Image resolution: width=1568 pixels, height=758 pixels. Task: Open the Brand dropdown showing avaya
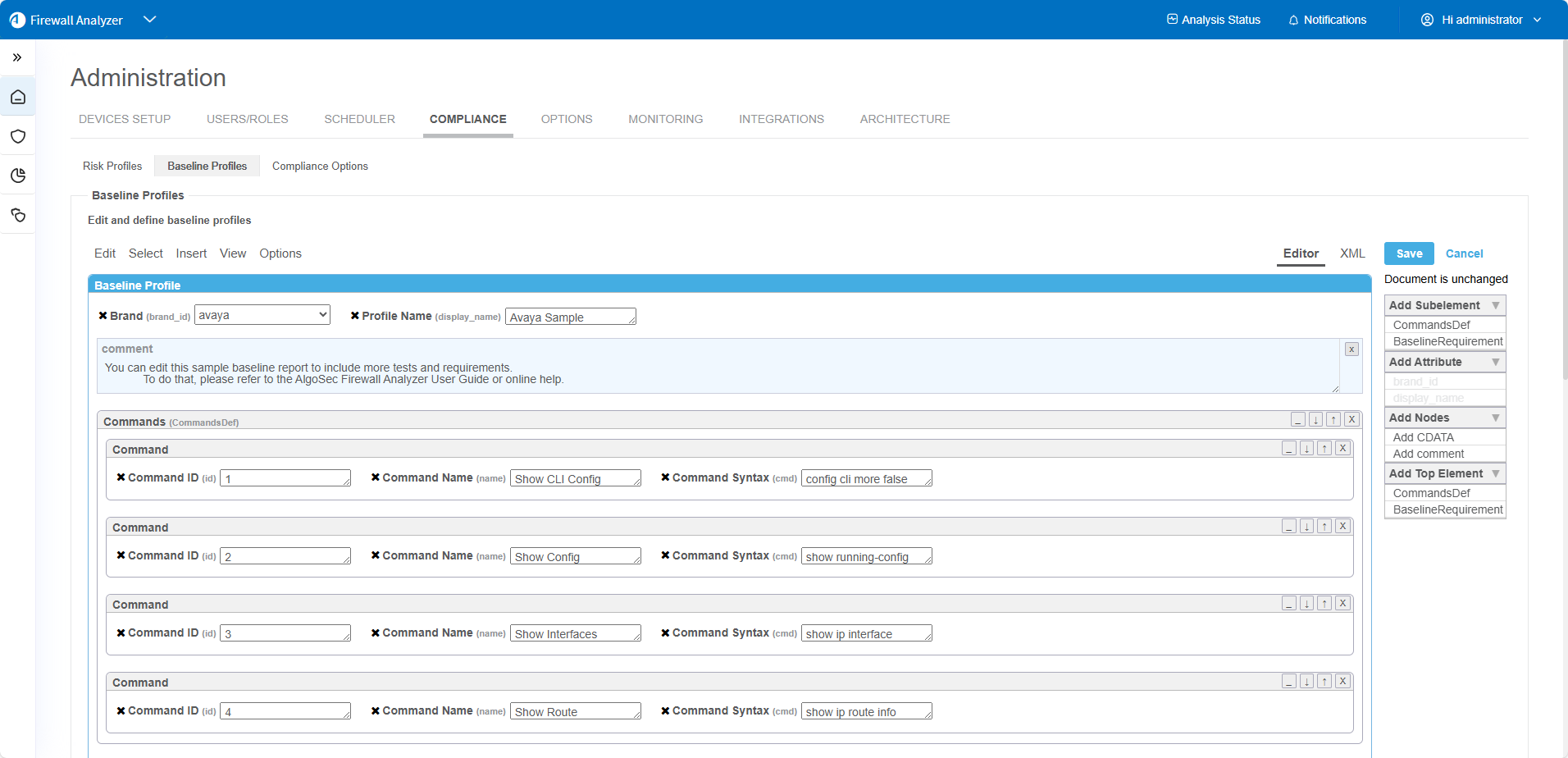[262, 315]
